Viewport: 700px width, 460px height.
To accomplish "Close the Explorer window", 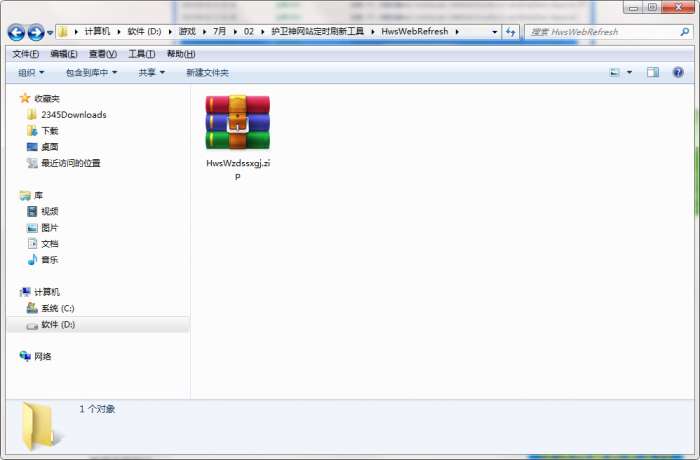I will coord(678,8).
